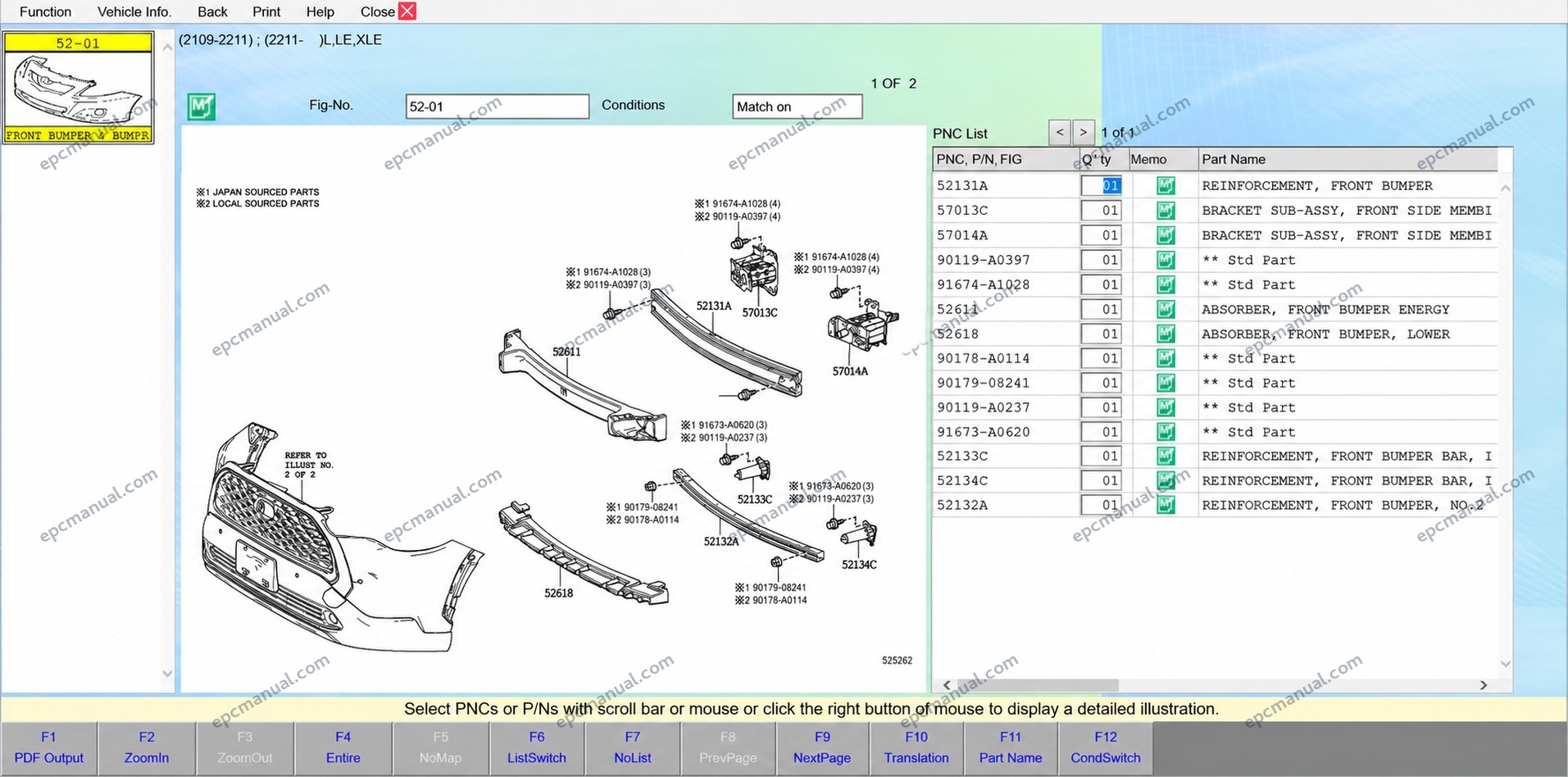The image size is (1568, 777).
Task: Click the Fig-No. input field
Action: [497, 107]
